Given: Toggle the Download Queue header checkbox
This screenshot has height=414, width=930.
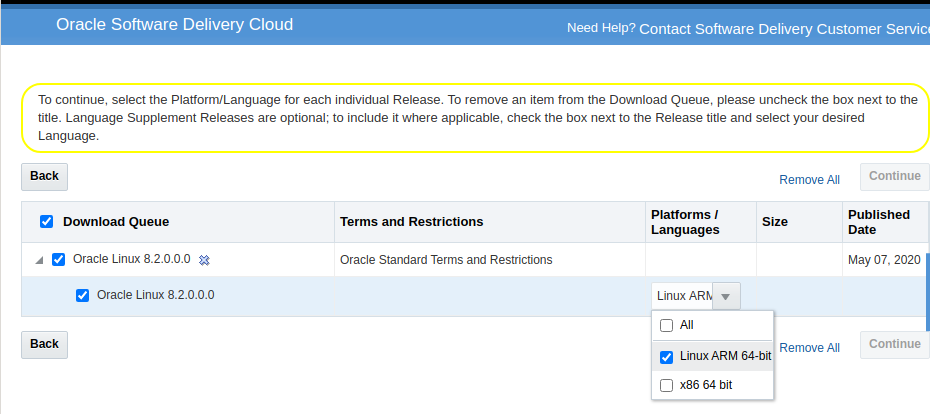Looking at the screenshot, I should (x=46, y=222).
